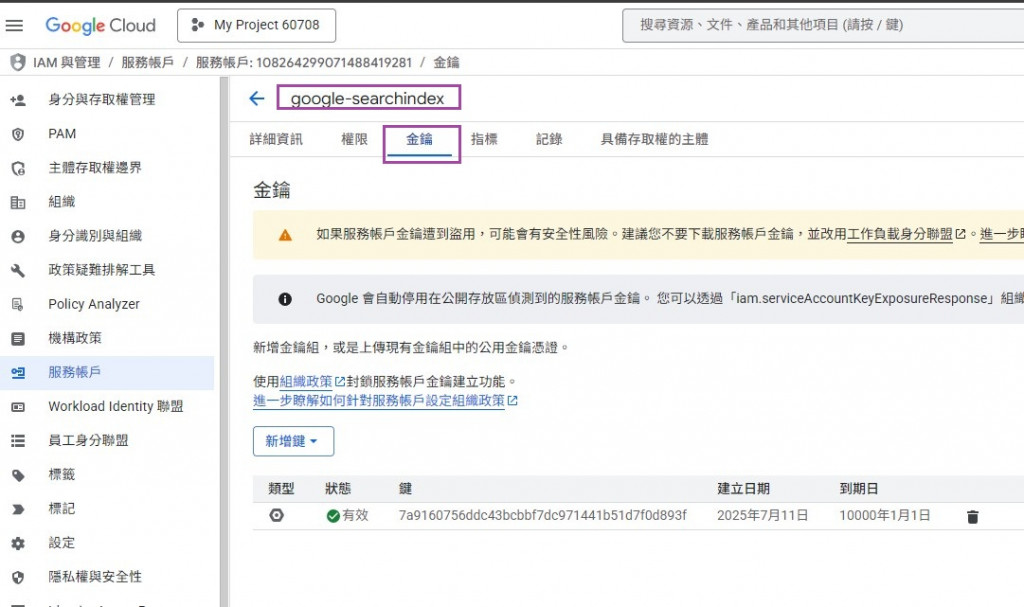Click the 身分與存取權管理 person-add icon

pos(18,100)
